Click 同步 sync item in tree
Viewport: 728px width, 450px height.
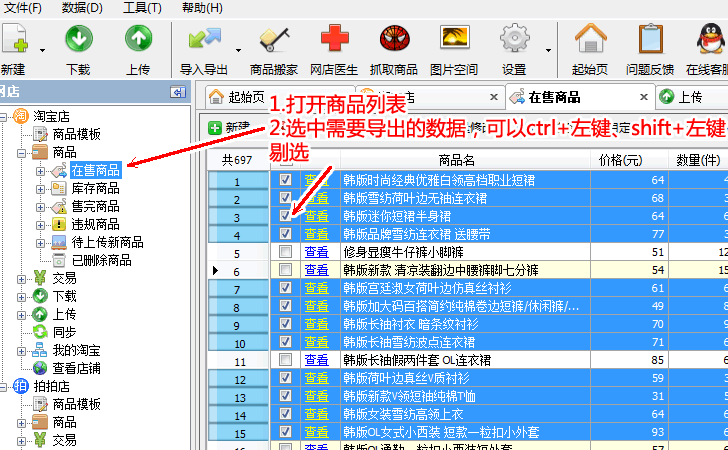(x=64, y=332)
